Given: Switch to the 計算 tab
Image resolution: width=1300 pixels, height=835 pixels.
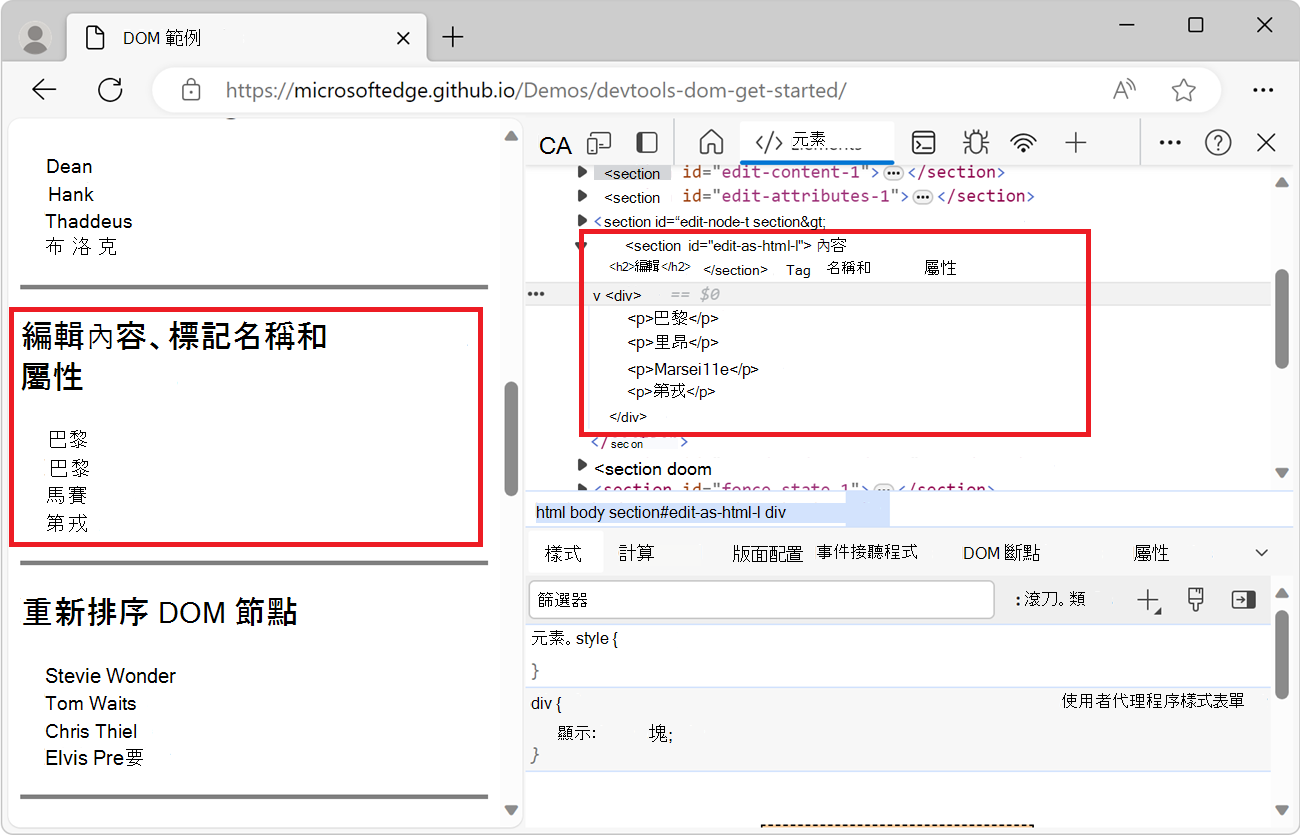Looking at the screenshot, I should pos(637,552).
